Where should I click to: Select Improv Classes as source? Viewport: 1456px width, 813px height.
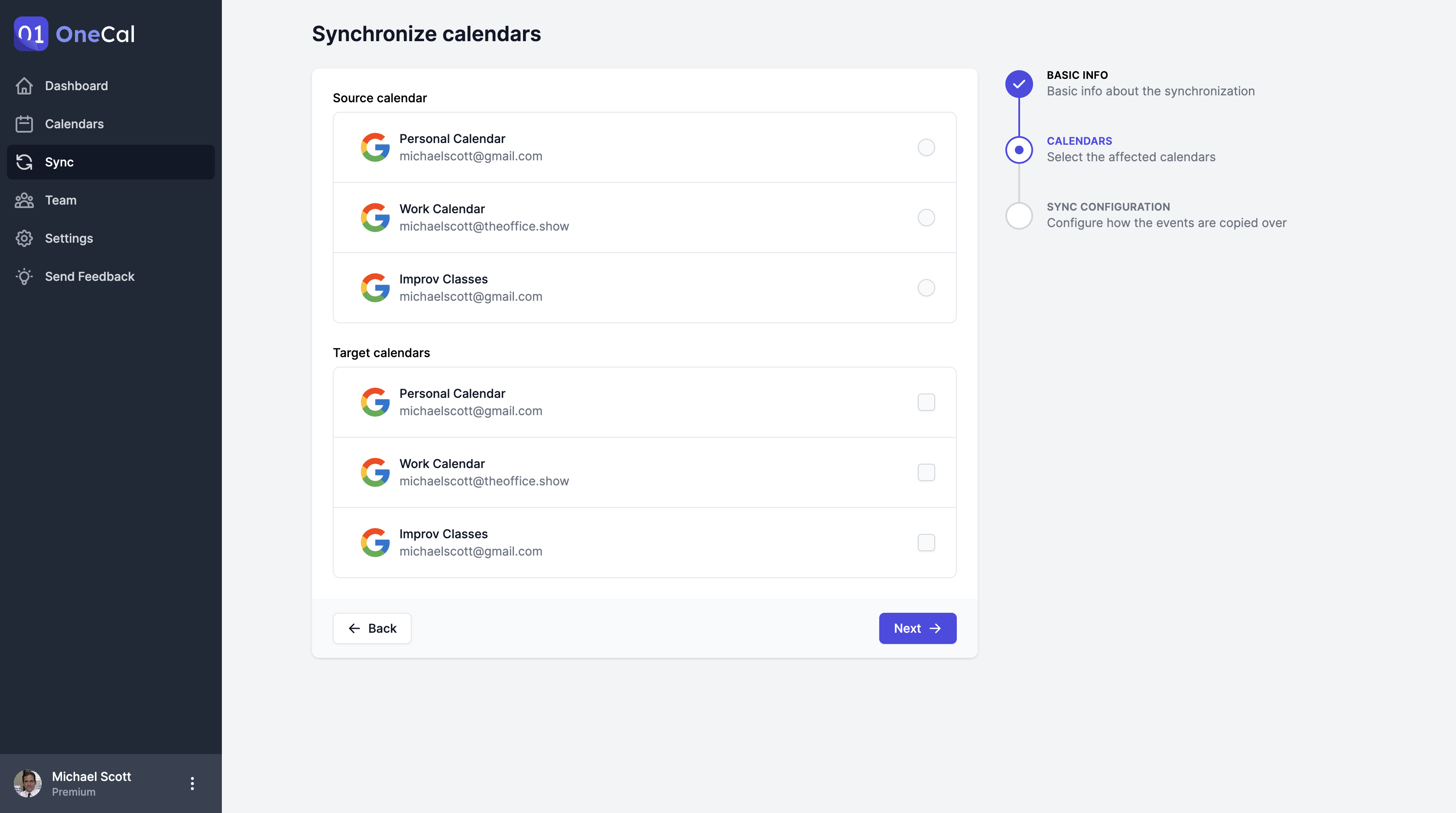926,287
